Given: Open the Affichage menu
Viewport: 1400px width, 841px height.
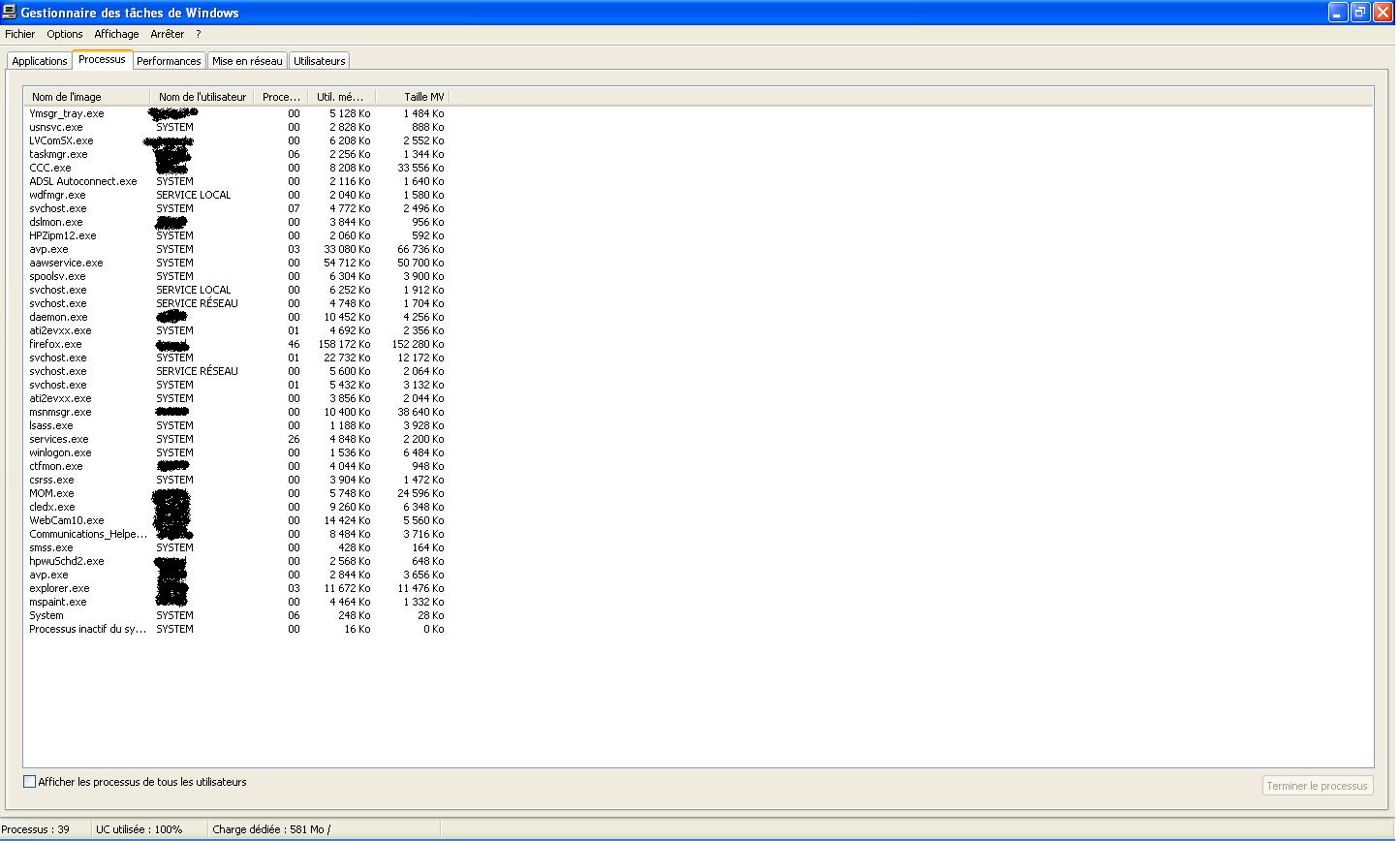Looking at the screenshot, I should 116,34.
